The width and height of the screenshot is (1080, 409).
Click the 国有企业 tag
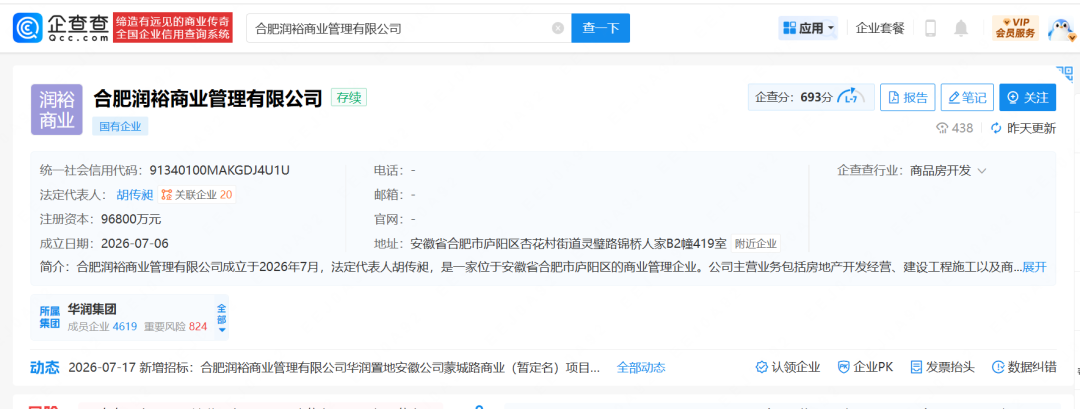[121, 127]
